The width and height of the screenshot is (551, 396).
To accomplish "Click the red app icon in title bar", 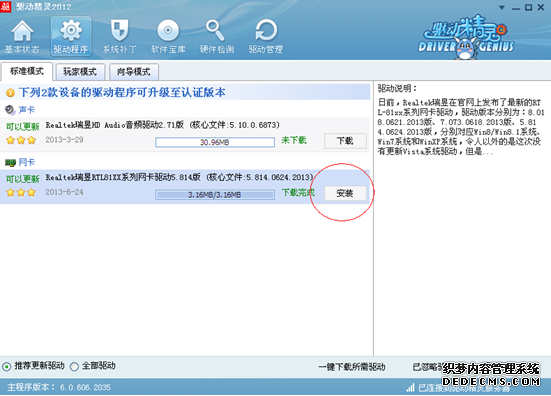I will click(x=6, y=6).
